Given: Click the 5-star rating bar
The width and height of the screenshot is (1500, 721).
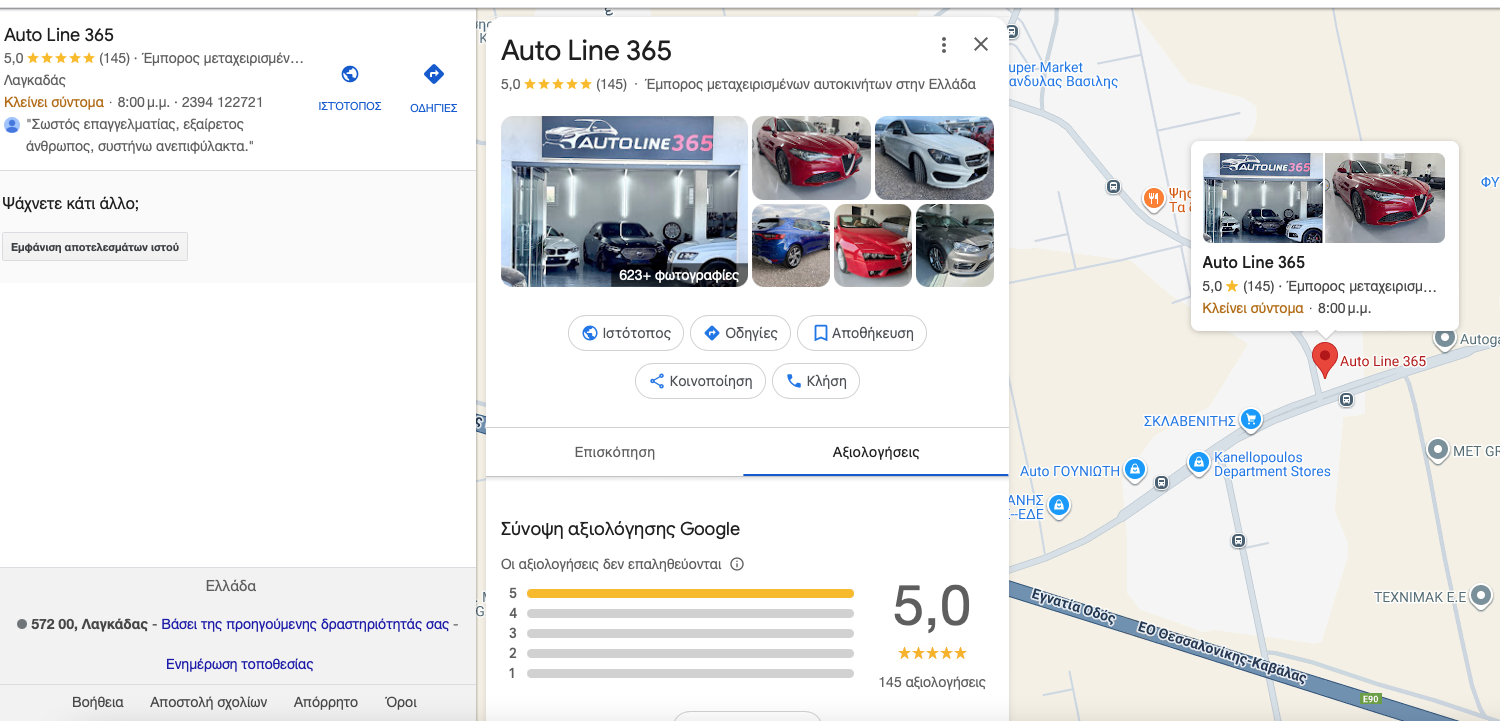Looking at the screenshot, I should [x=690, y=593].
